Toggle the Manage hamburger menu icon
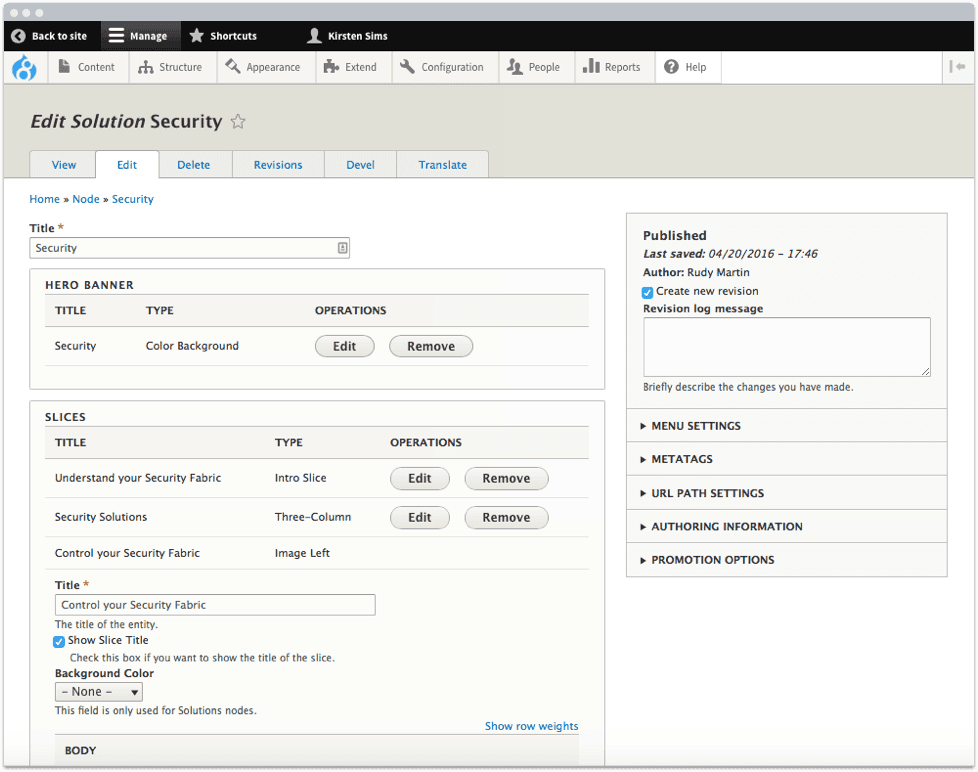The width and height of the screenshot is (978, 772). (116, 36)
